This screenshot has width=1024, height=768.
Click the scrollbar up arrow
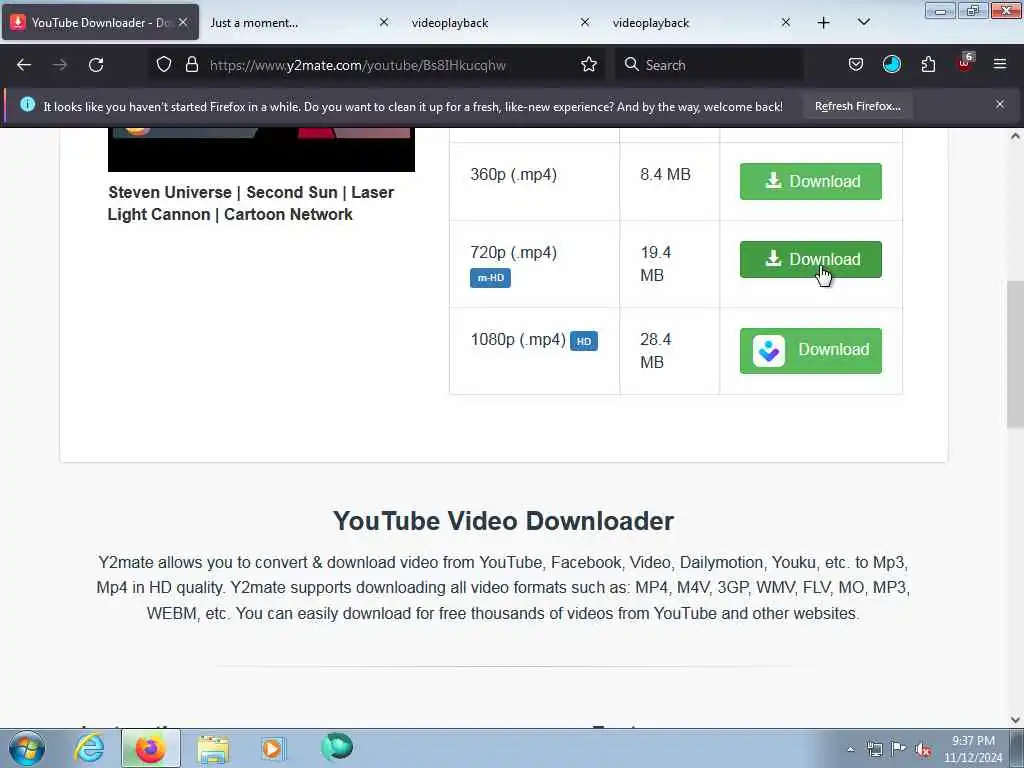pyautogui.click(x=1015, y=136)
